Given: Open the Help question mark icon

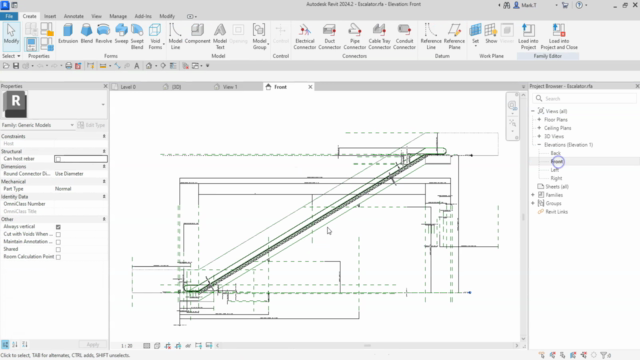Looking at the screenshot, I should tap(579, 5).
